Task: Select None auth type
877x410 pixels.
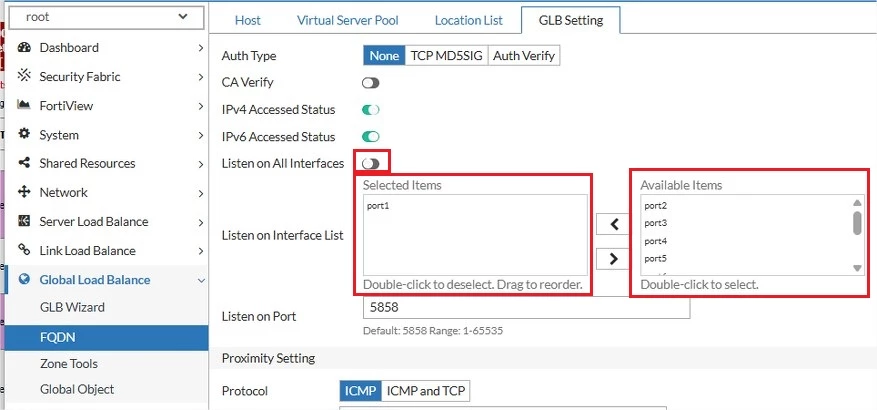Action: 384,56
